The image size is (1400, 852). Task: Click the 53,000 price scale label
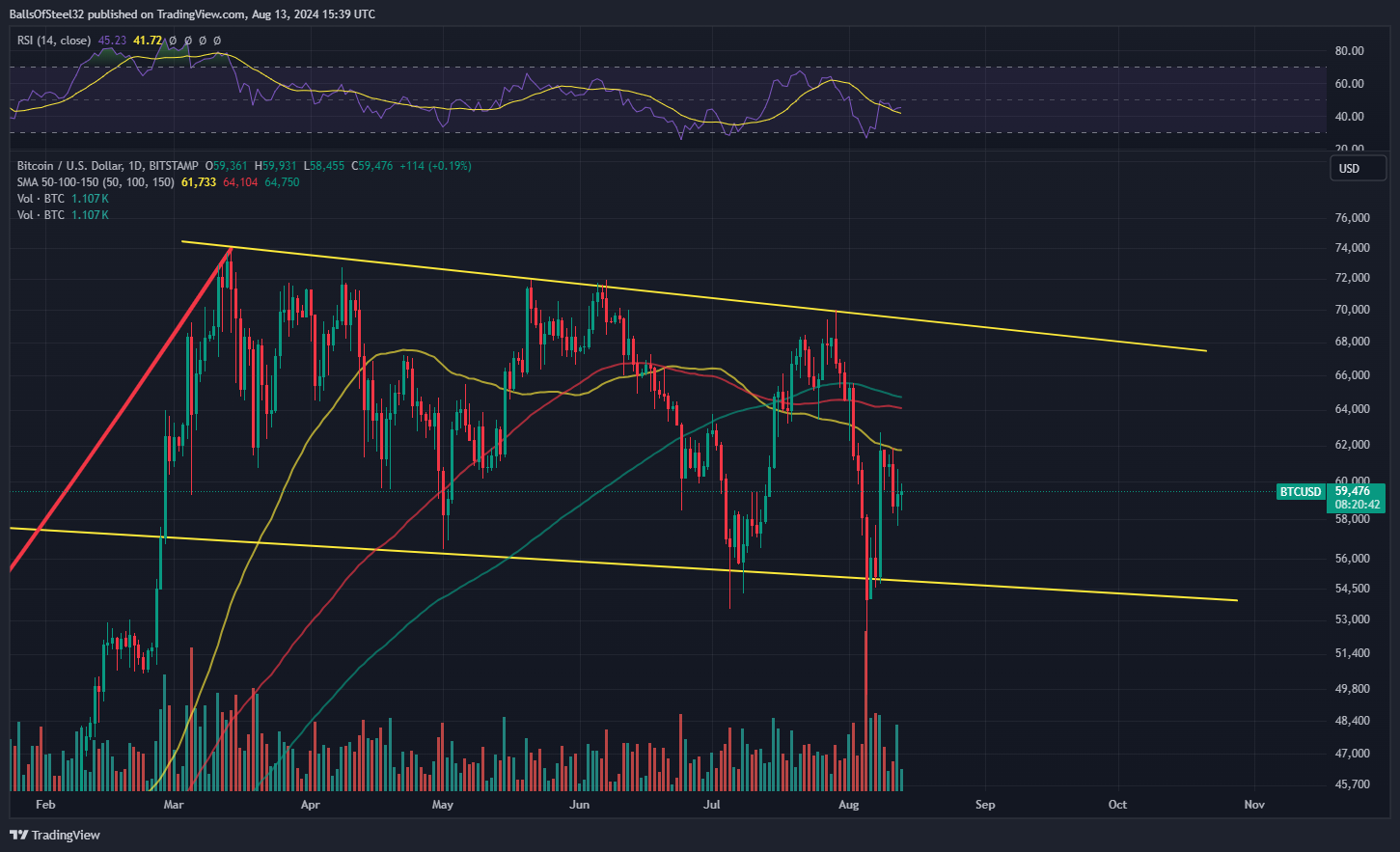pyautogui.click(x=1352, y=619)
